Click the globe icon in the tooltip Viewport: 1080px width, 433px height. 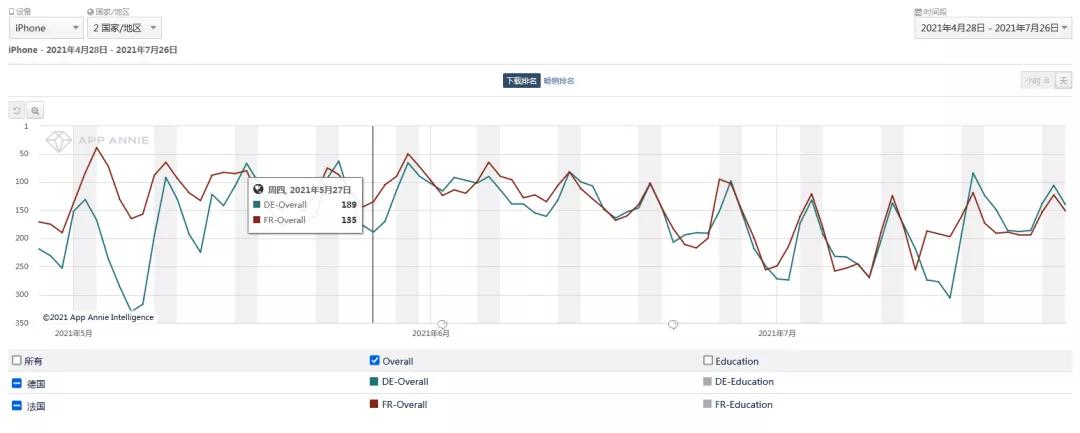coord(258,189)
